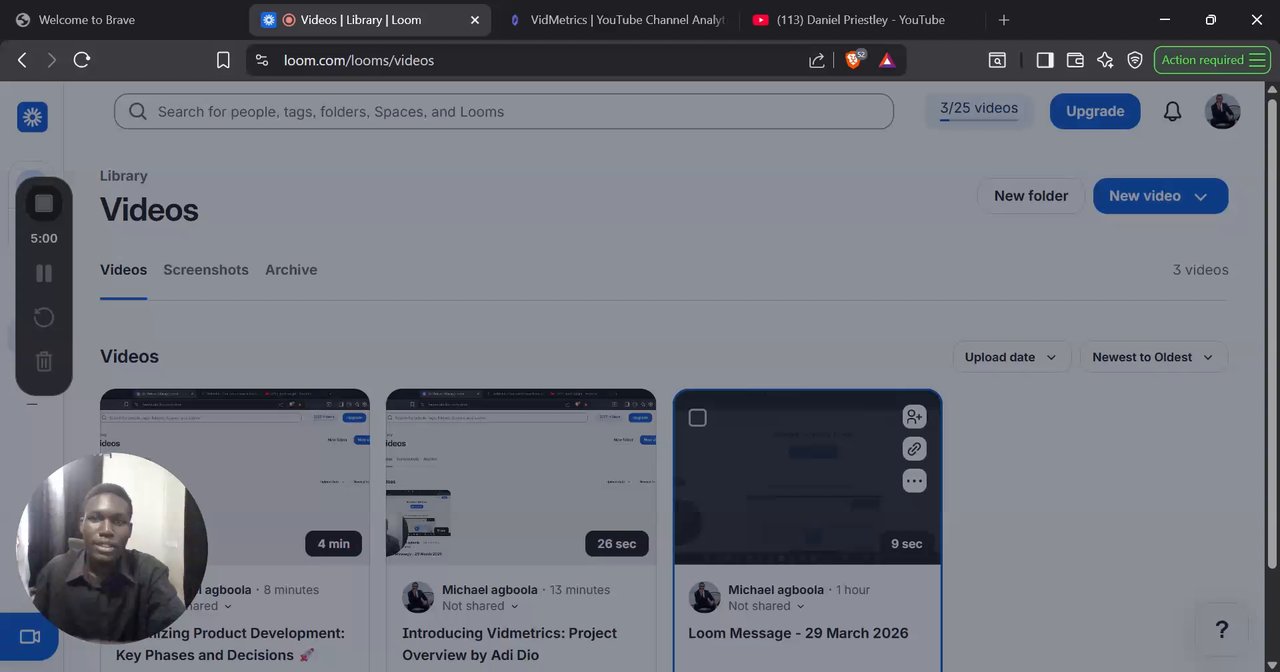Open the Brave VPN shield icon
The height and width of the screenshot is (672, 1280).
[1135, 60]
